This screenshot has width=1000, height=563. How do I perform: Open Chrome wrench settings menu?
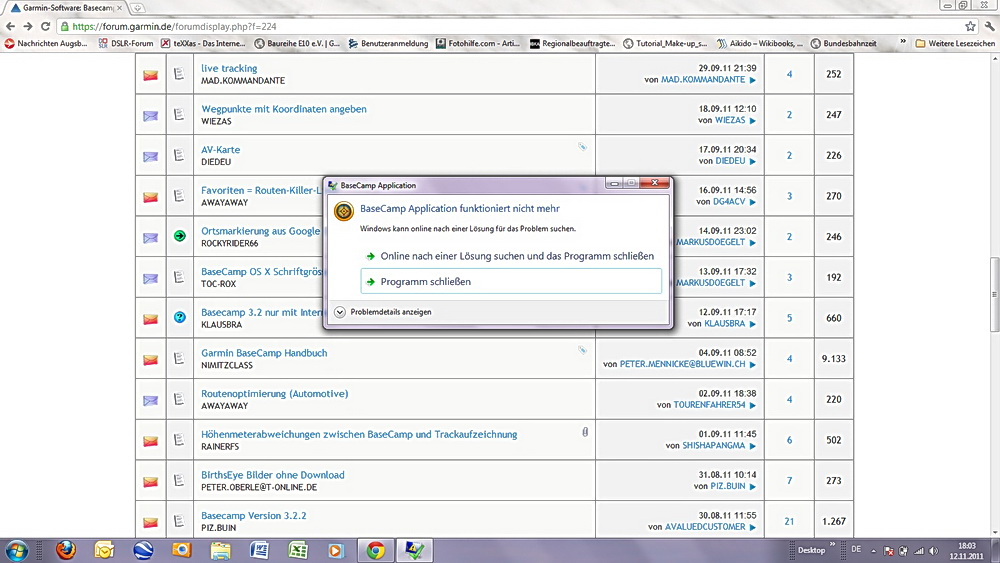(x=990, y=26)
